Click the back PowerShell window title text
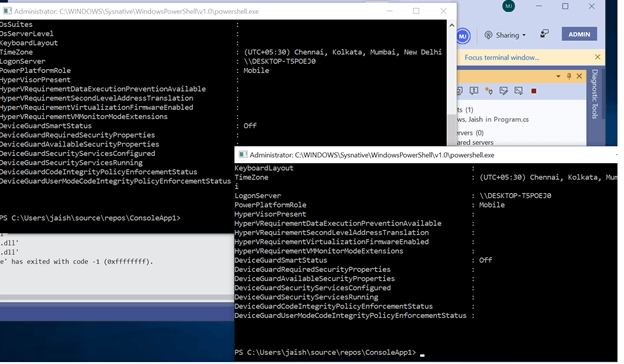This screenshot has width=624, height=364. click(136, 12)
